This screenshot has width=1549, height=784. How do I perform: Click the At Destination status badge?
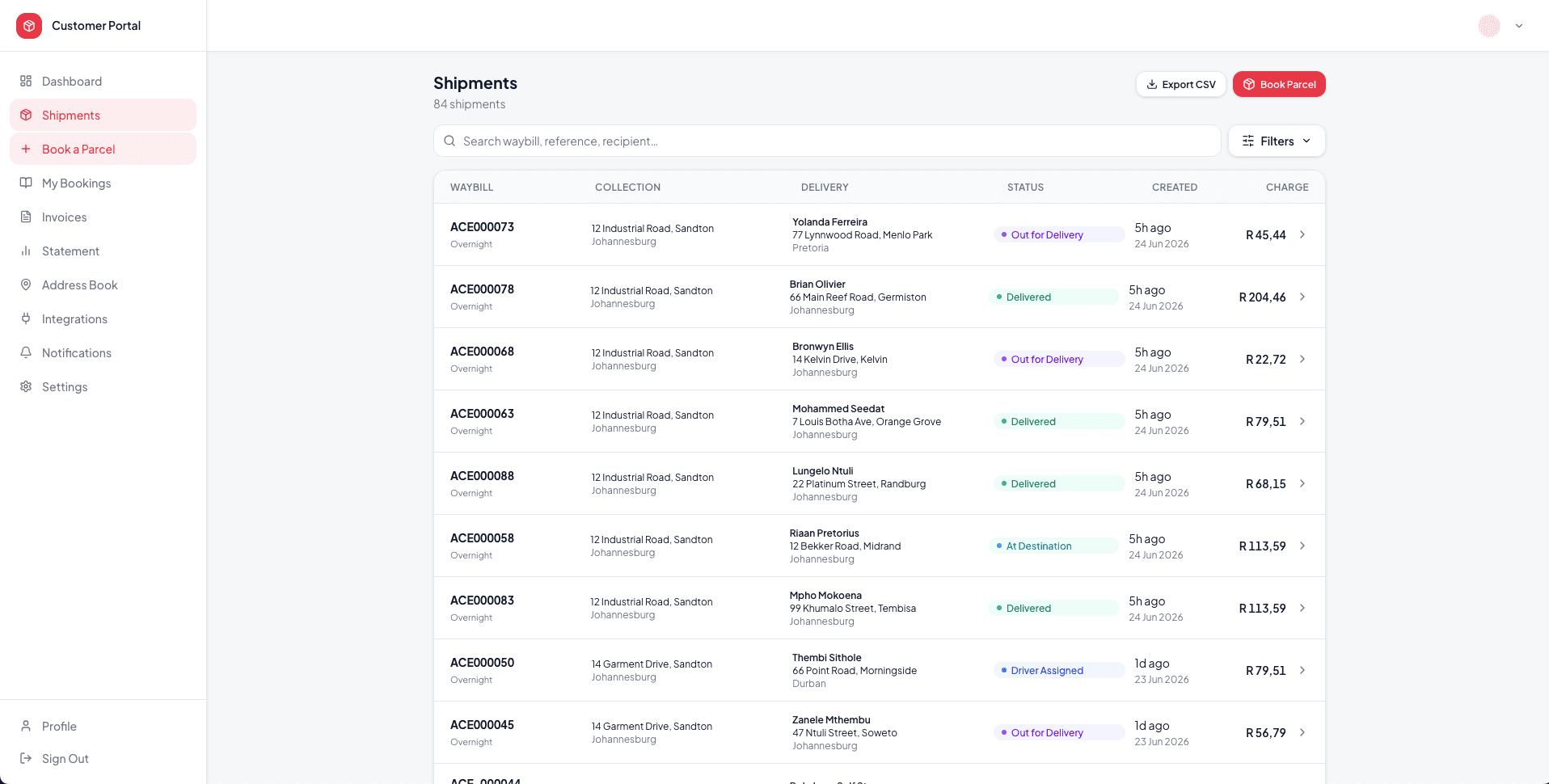[x=1053, y=546]
